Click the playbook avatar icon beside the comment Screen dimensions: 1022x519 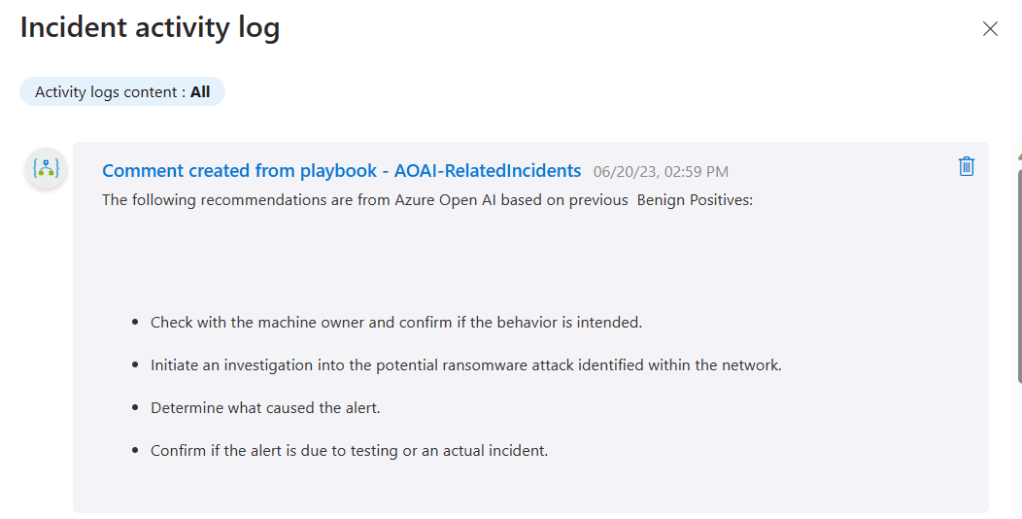pos(46,169)
